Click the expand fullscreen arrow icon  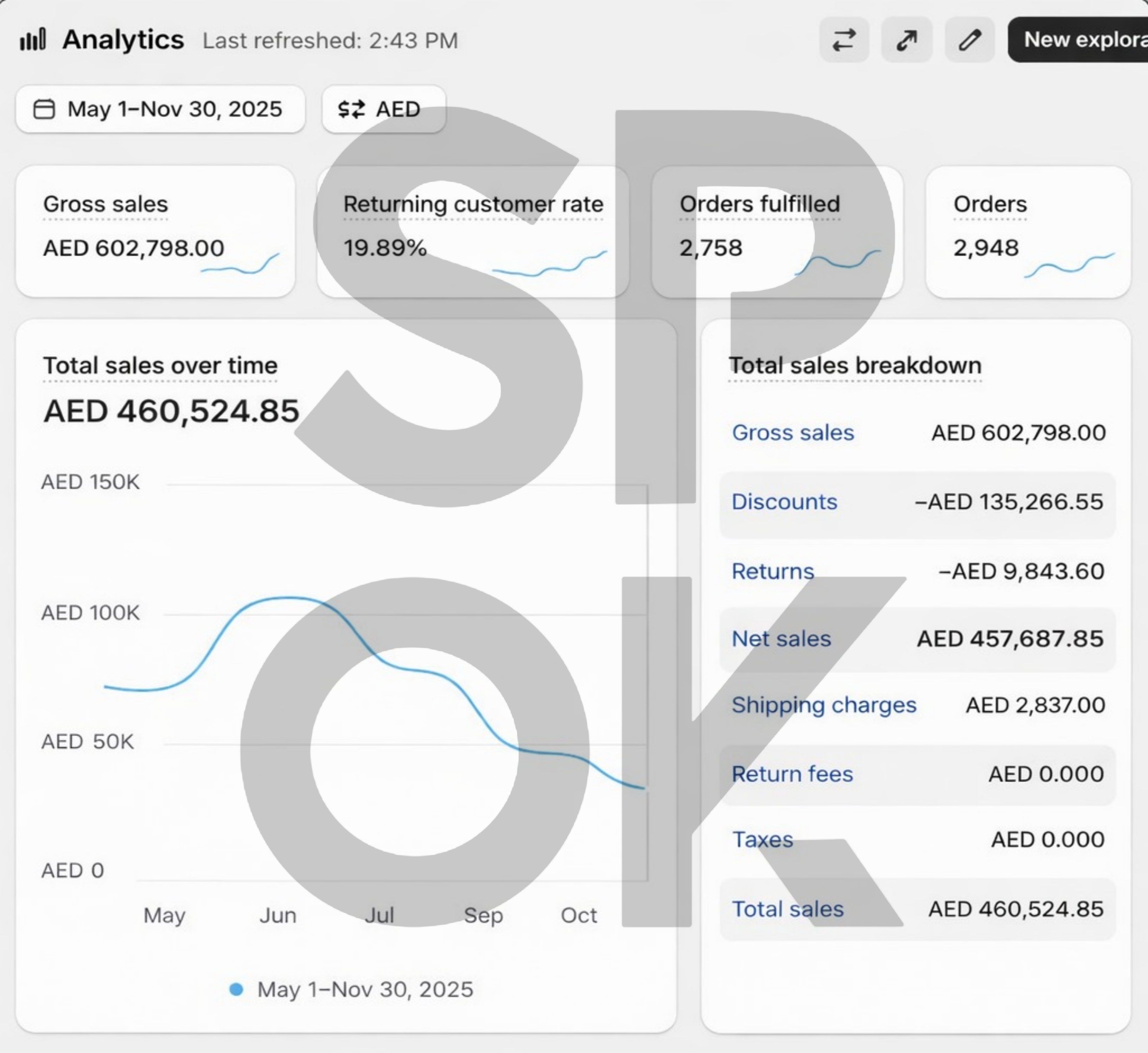(x=906, y=40)
